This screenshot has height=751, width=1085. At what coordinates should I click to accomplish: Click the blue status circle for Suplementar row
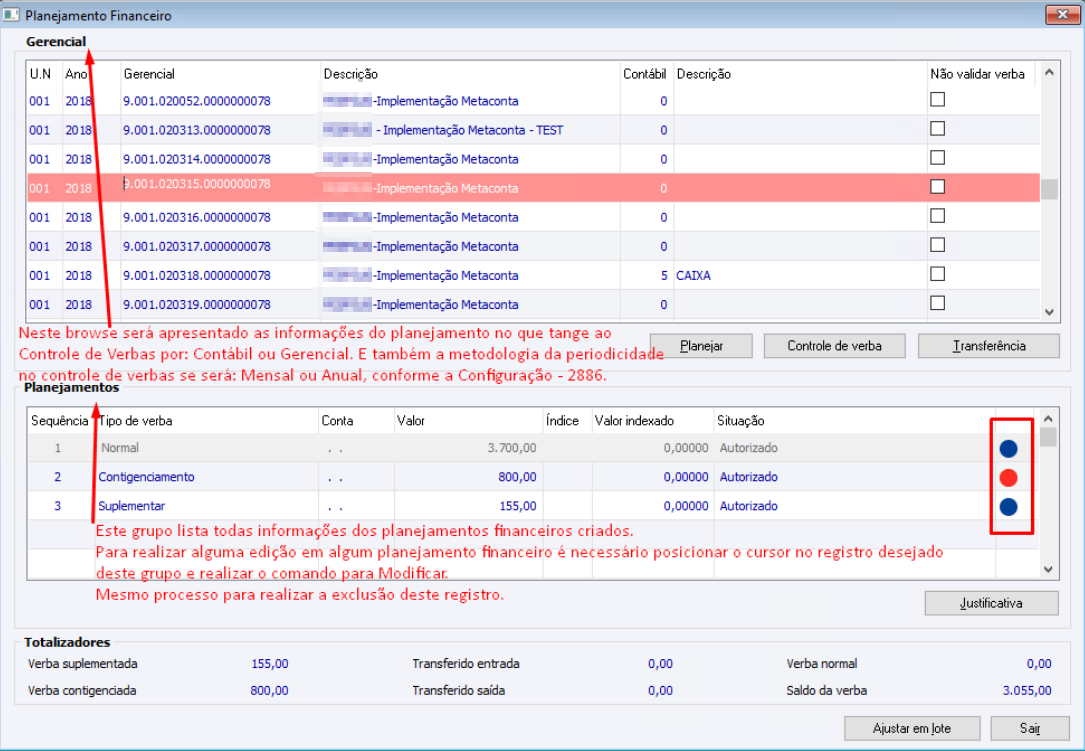click(1008, 507)
